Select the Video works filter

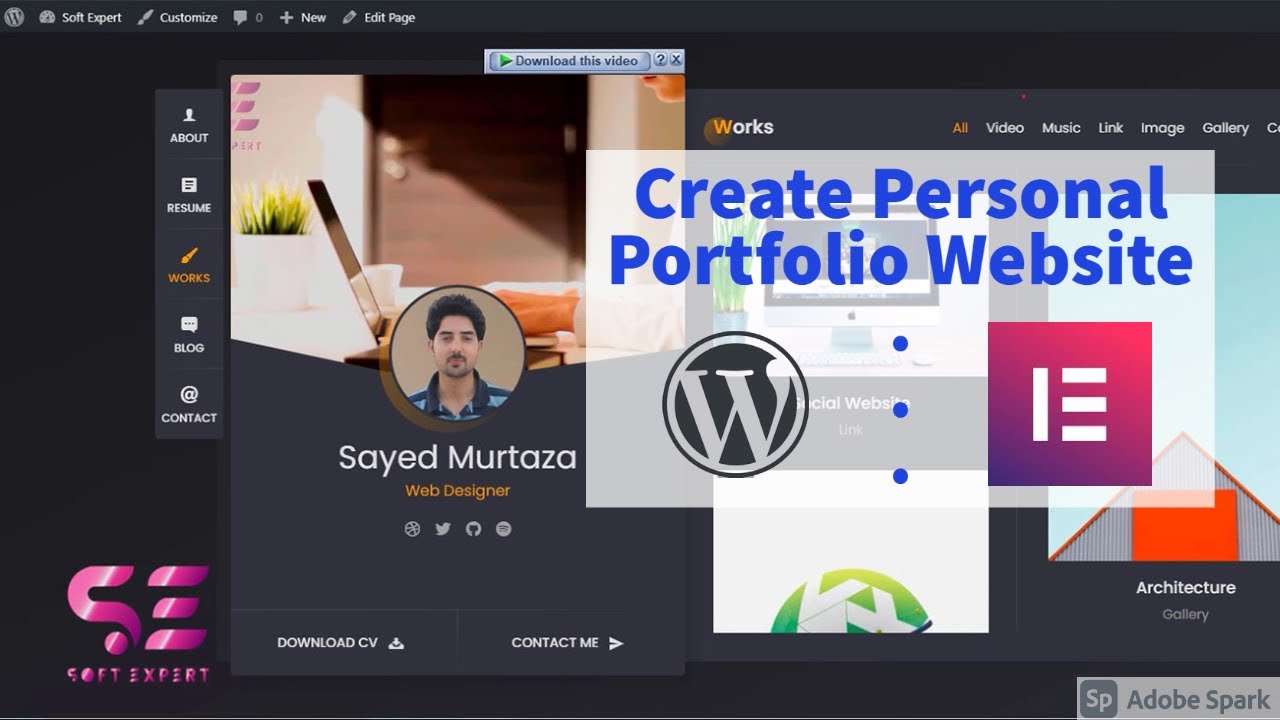(1005, 128)
